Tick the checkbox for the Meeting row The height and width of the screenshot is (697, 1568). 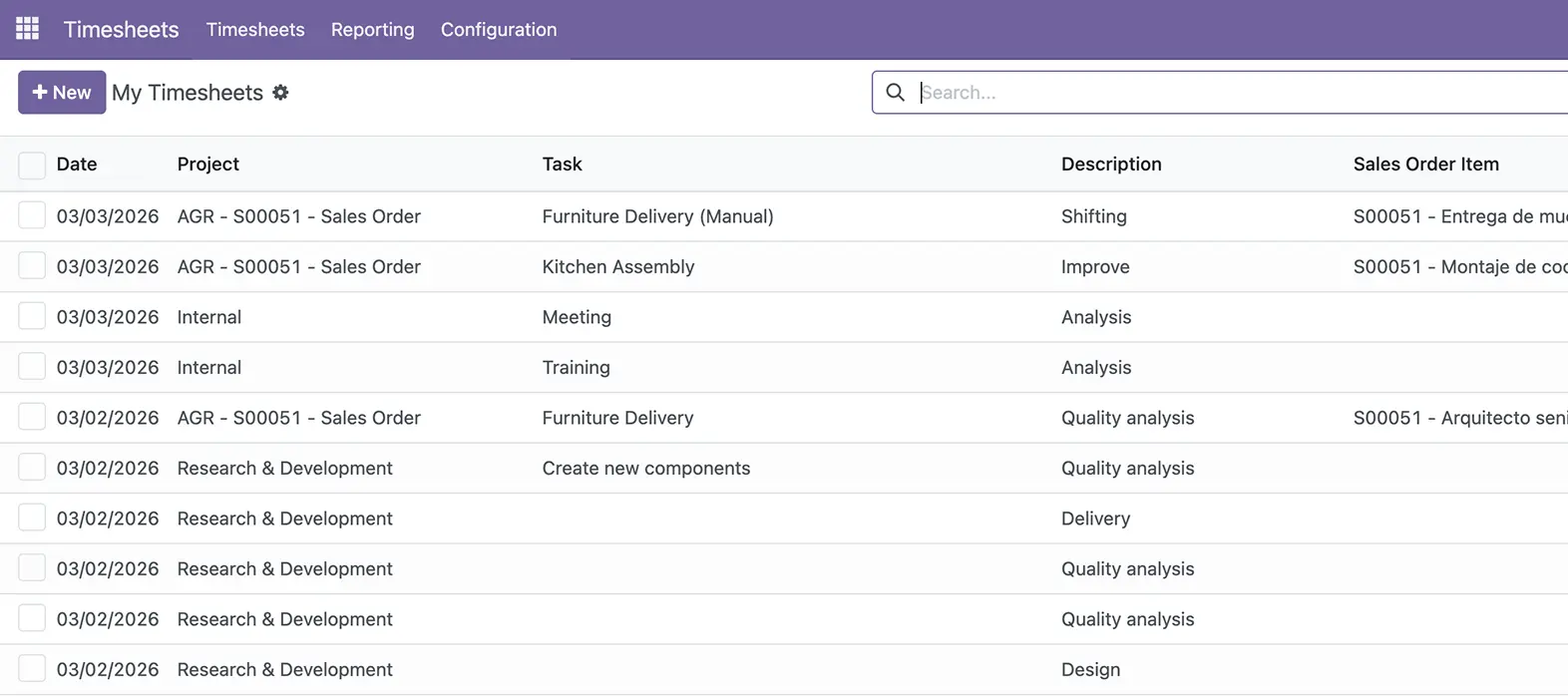[32, 316]
